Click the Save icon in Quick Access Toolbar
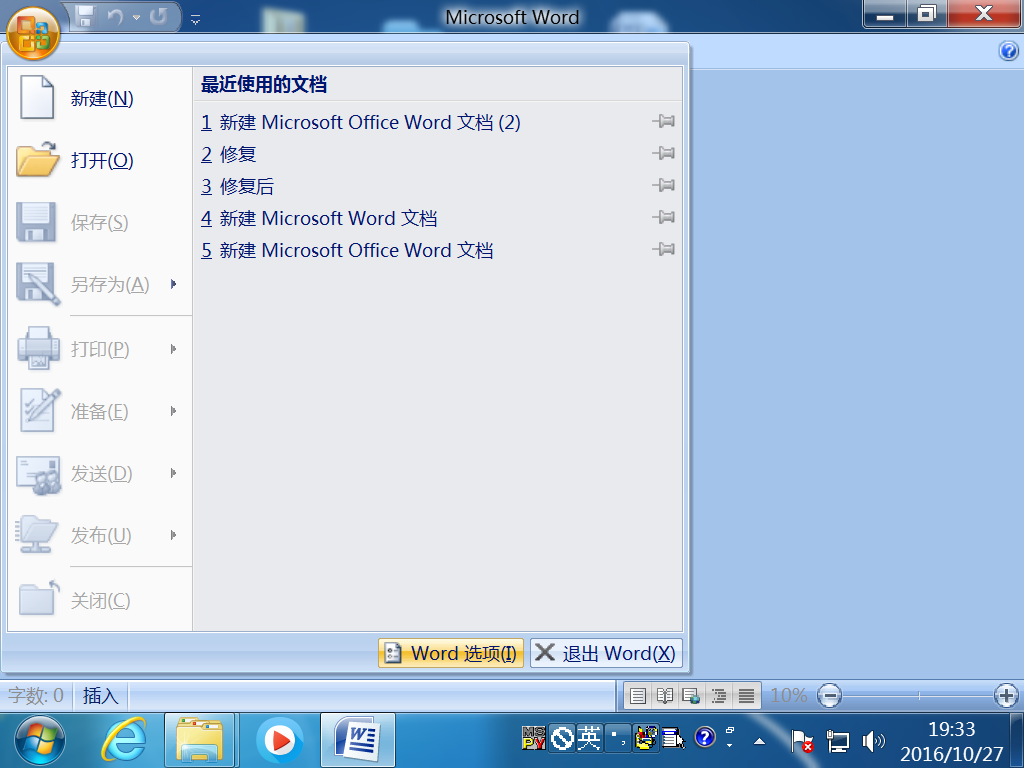Image resolution: width=1024 pixels, height=768 pixels. (x=85, y=16)
